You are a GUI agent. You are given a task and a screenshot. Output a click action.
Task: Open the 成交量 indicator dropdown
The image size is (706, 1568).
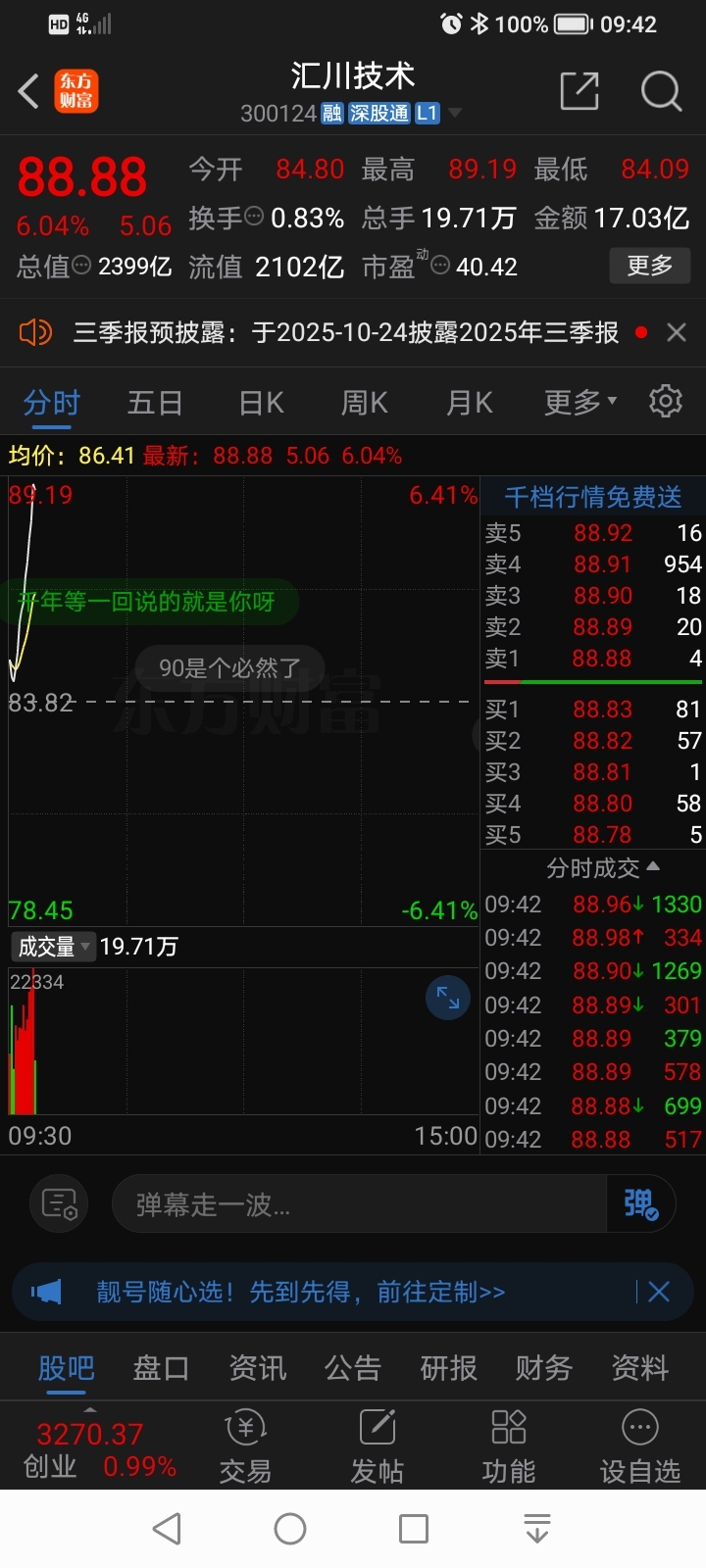[53, 947]
